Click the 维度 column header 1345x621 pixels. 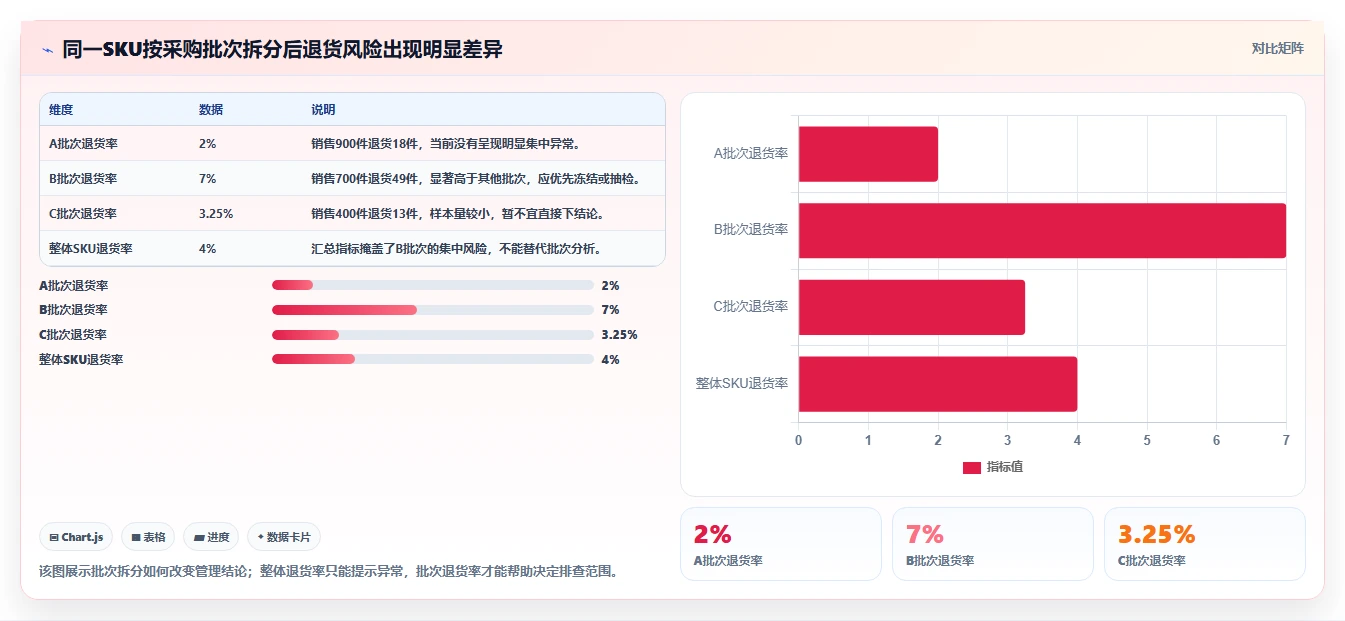(x=61, y=109)
